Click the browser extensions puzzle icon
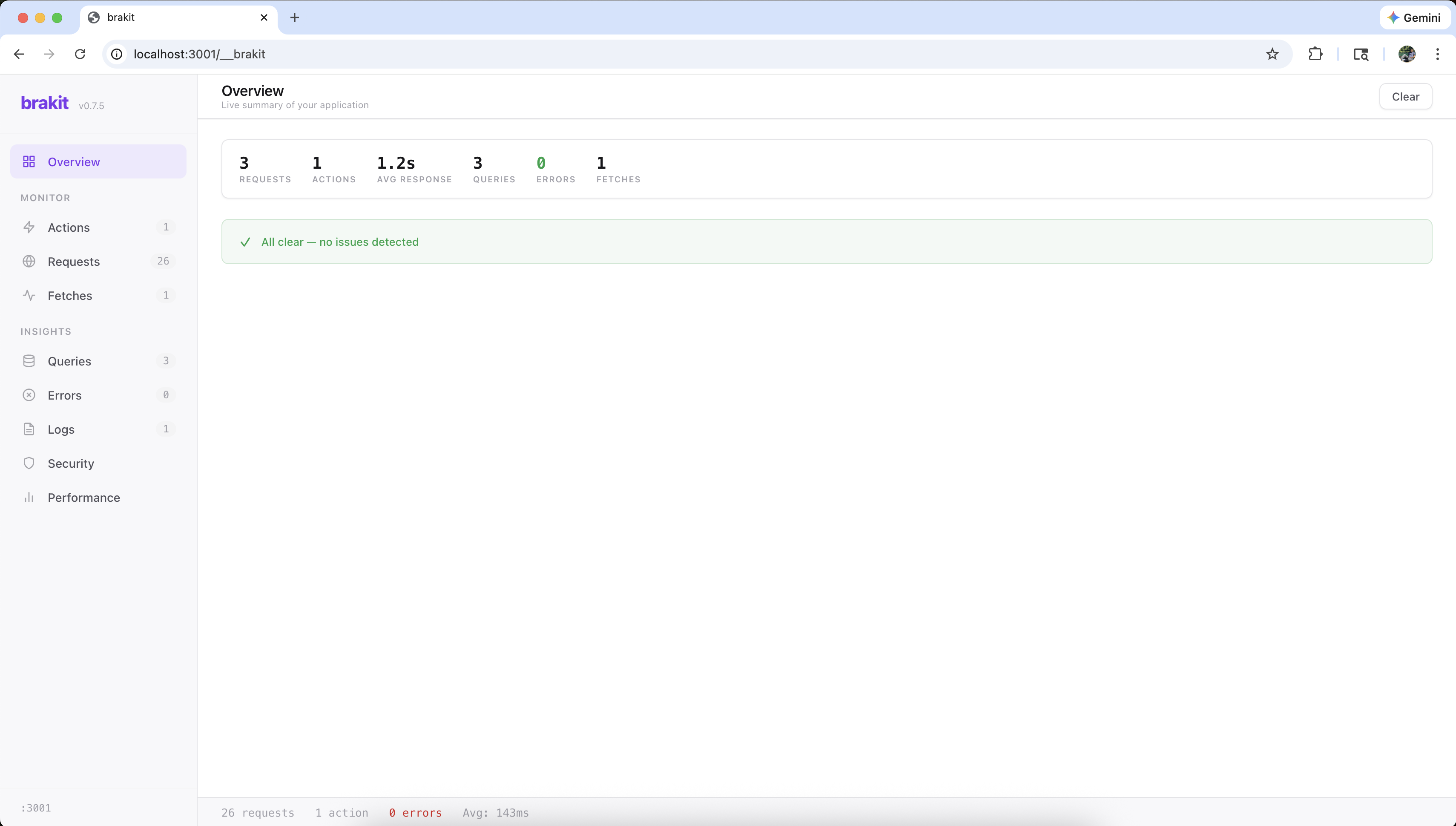1456x826 pixels. click(1315, 54)
